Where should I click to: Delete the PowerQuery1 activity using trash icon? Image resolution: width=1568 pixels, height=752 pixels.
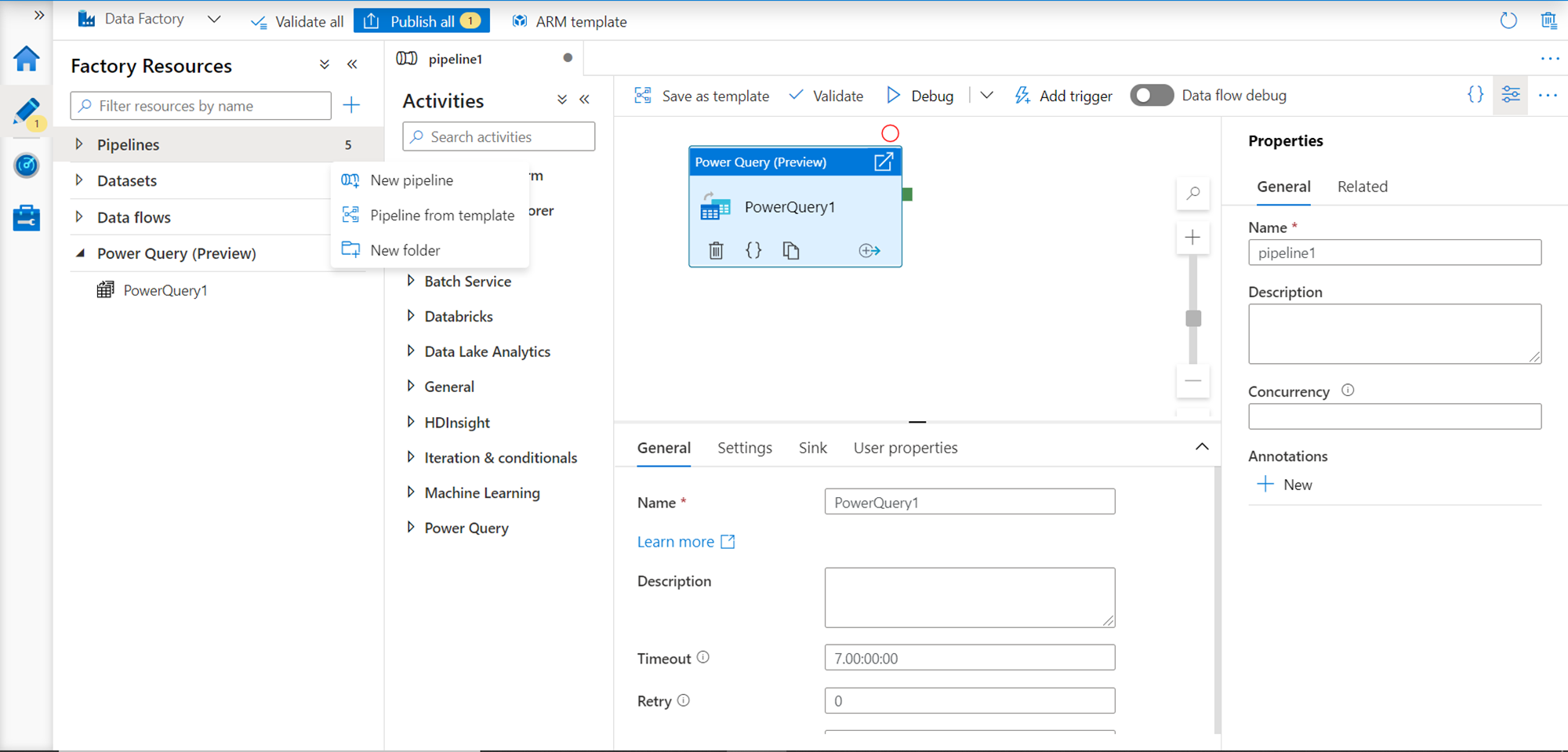point(716,251)
